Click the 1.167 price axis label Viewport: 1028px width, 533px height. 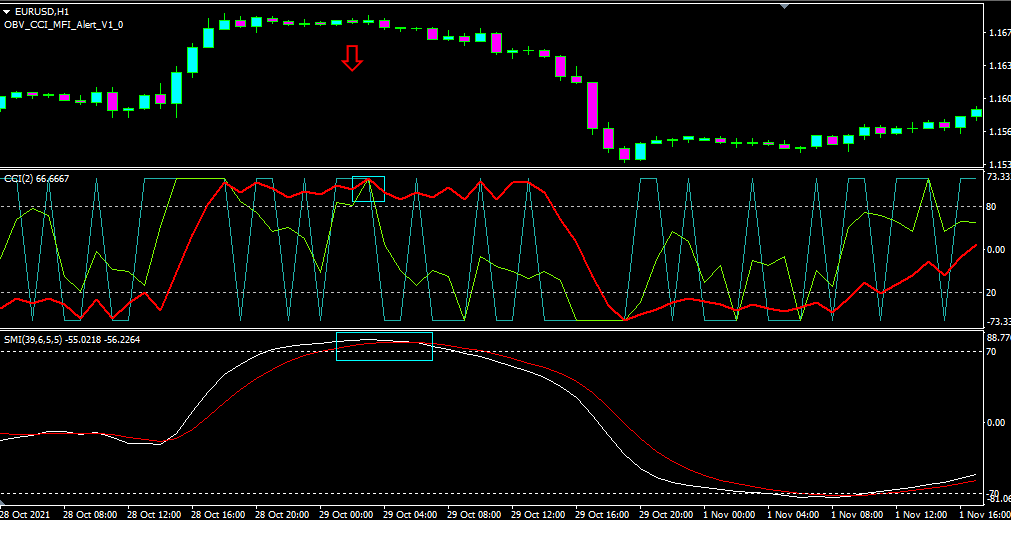[x=998, y=34]
